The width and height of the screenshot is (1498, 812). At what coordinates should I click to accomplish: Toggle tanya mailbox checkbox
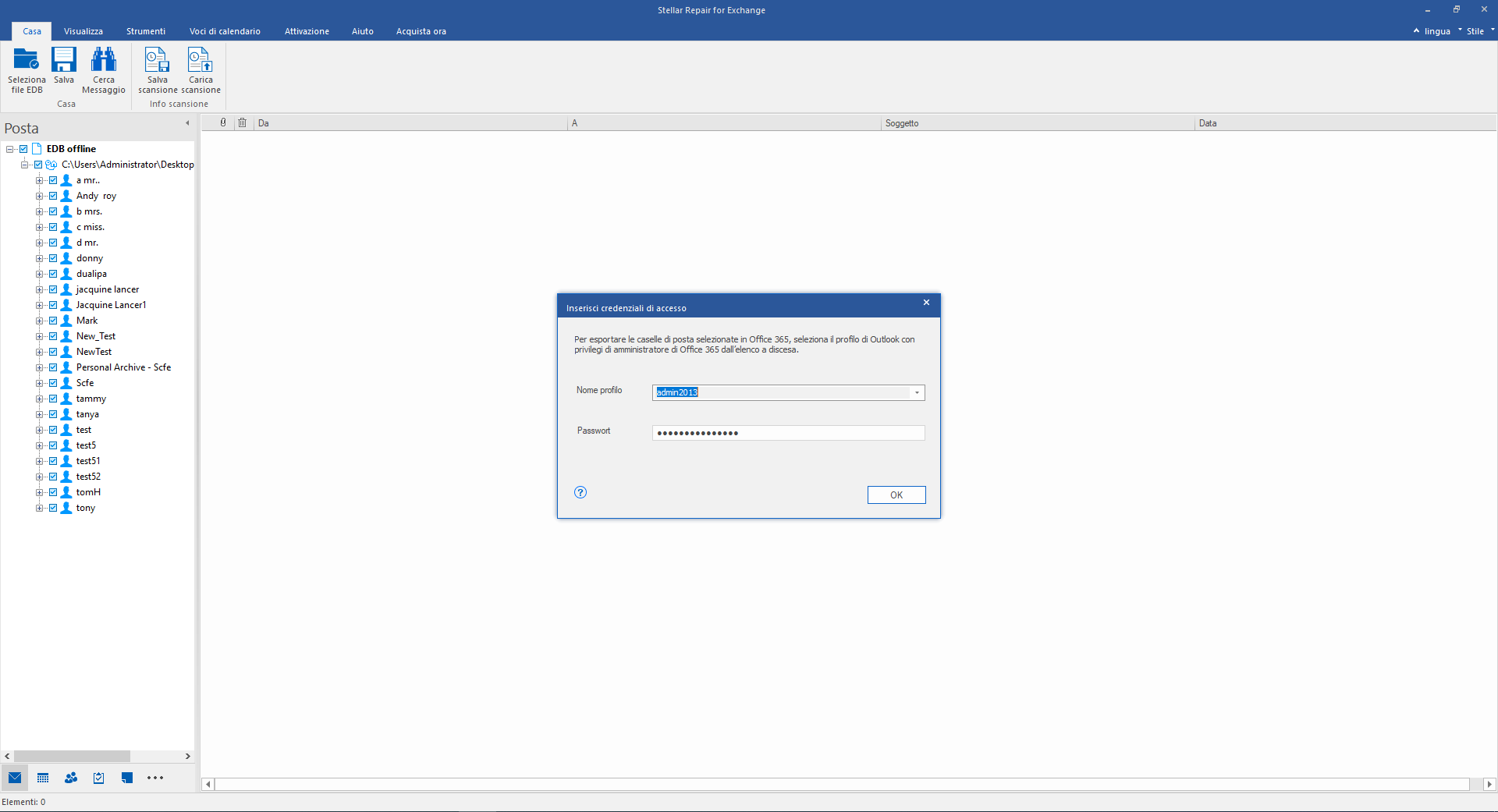pos(53,414)
